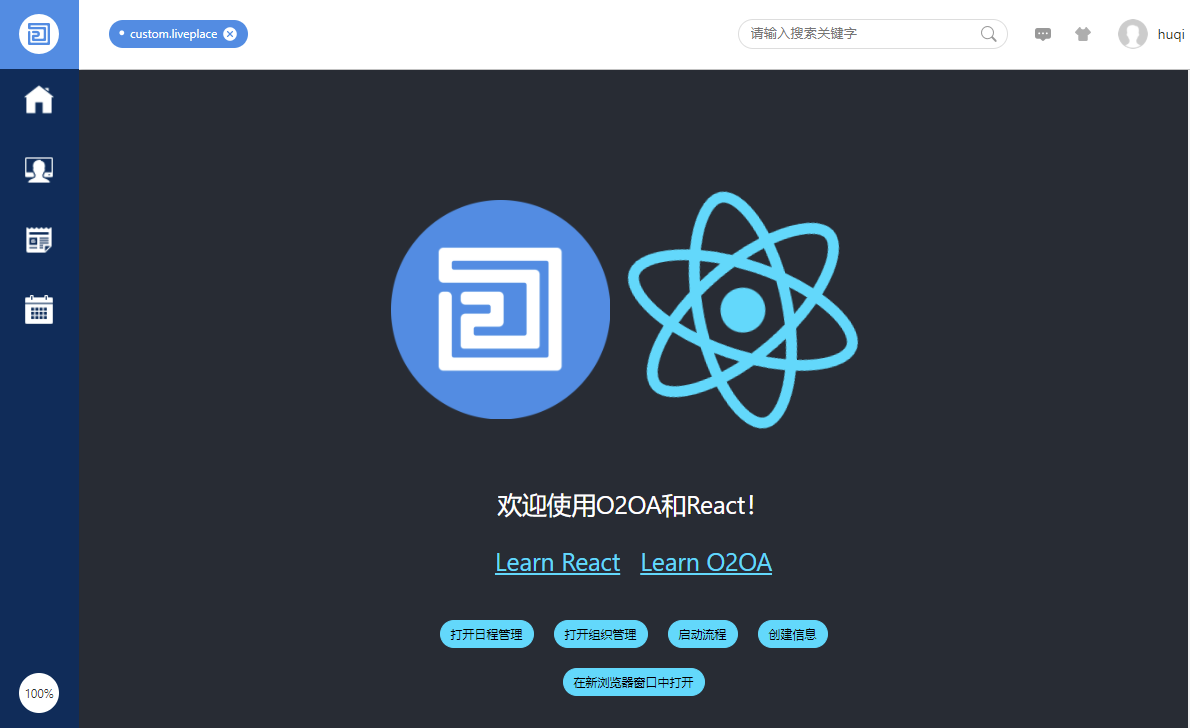
Task: Follow the Learn O2OA link
Action: (706, 563)
